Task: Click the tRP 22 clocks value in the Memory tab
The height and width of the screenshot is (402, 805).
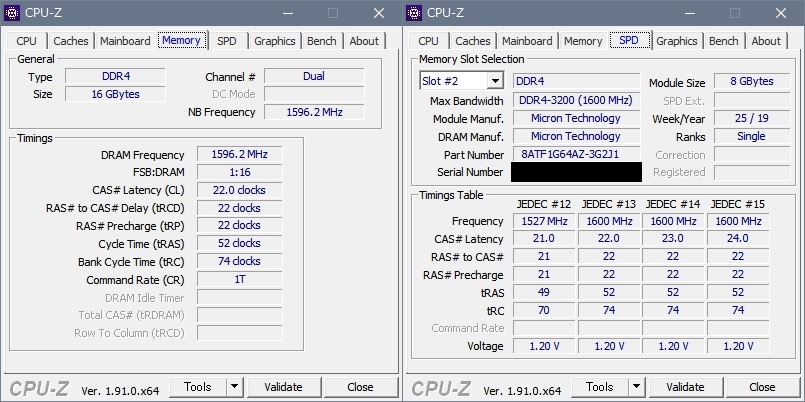Action: [239, 225]
